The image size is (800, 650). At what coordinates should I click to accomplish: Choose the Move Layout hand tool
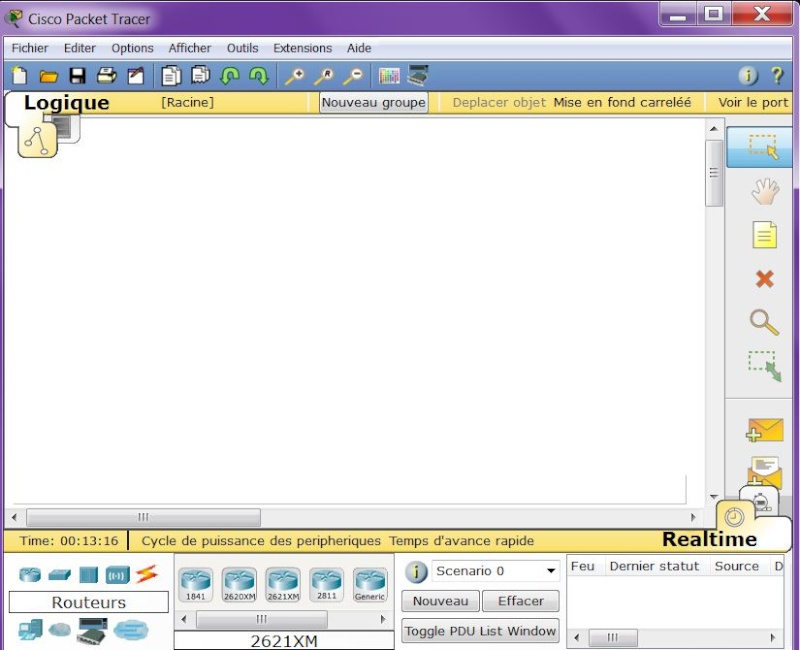(765, 191)
